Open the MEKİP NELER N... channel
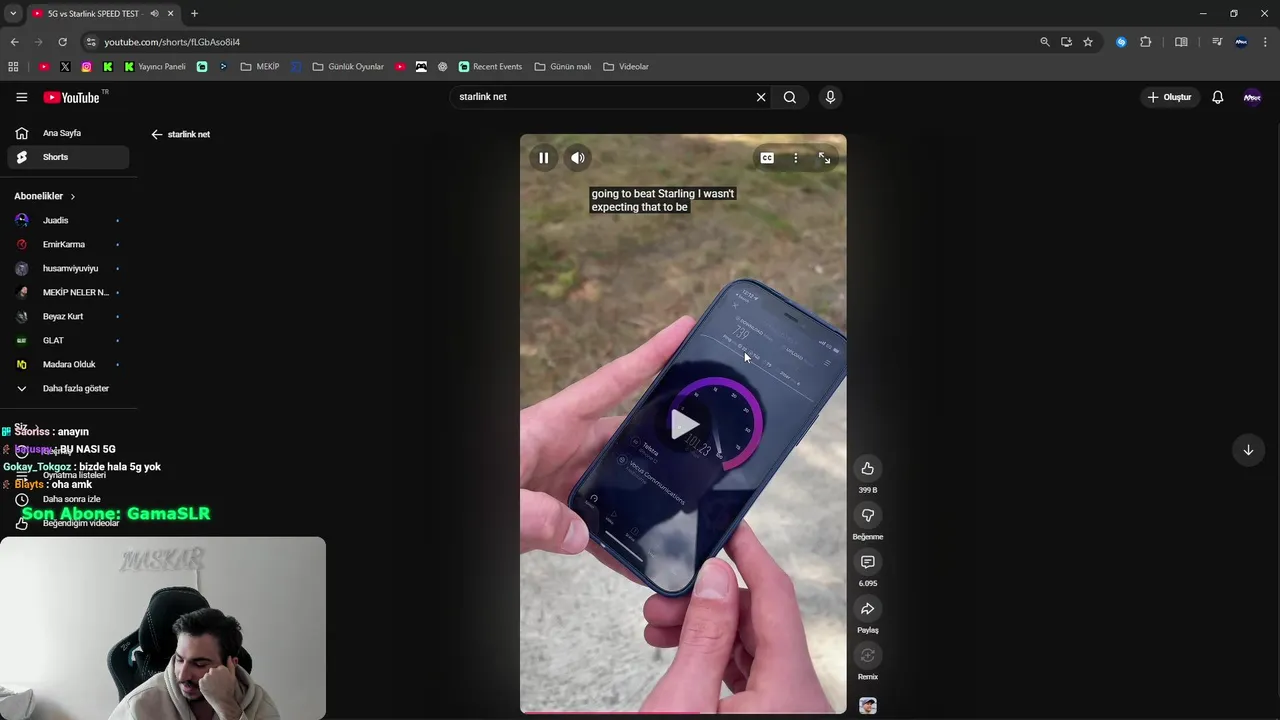This screenshot has width=1280, height=720. pos(68,292)
